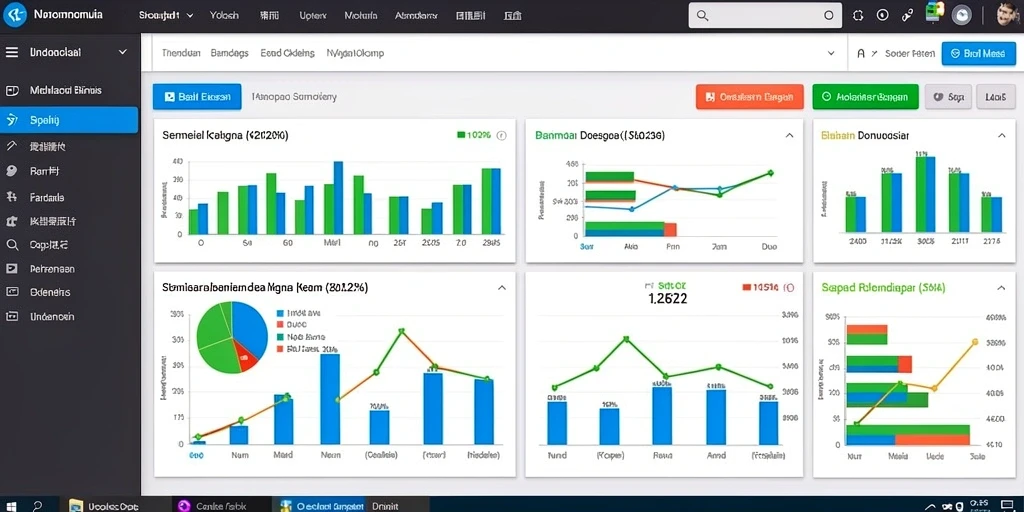Click the green Aolakiser button

(x=865, y=97)
